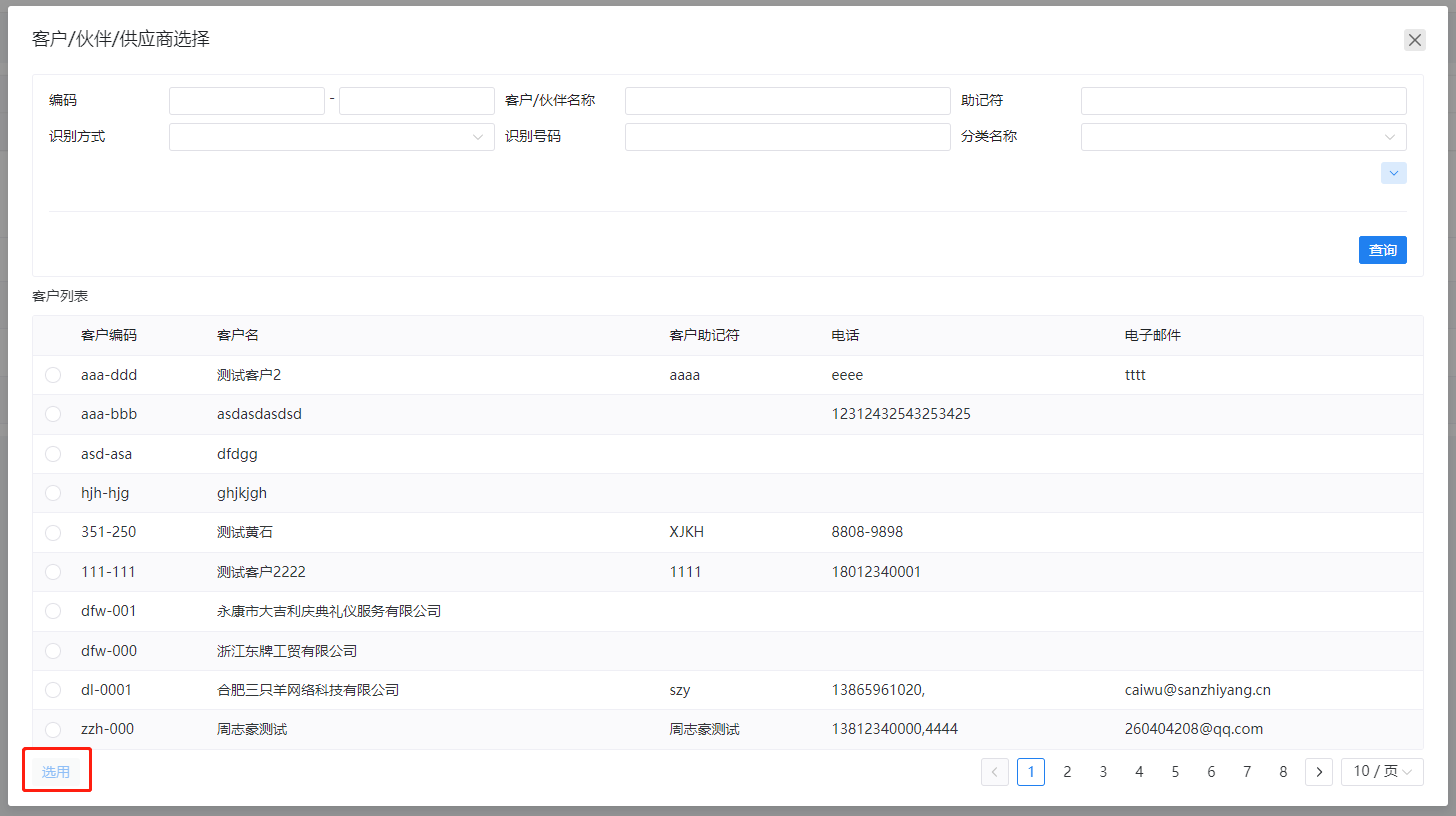Select radio button for aaa-ddd row
Screen dimensions: 1456x816
53,375
